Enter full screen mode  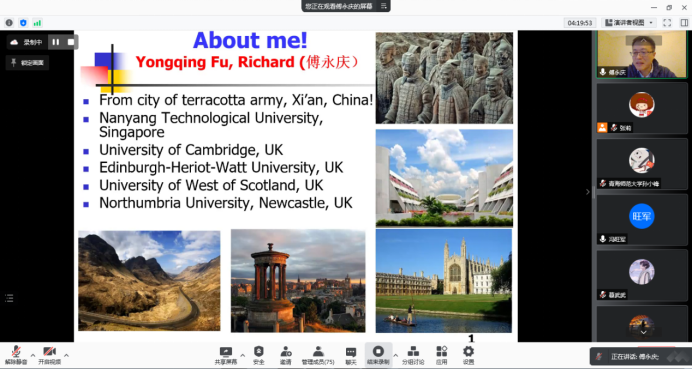click(x=667, y=23)
